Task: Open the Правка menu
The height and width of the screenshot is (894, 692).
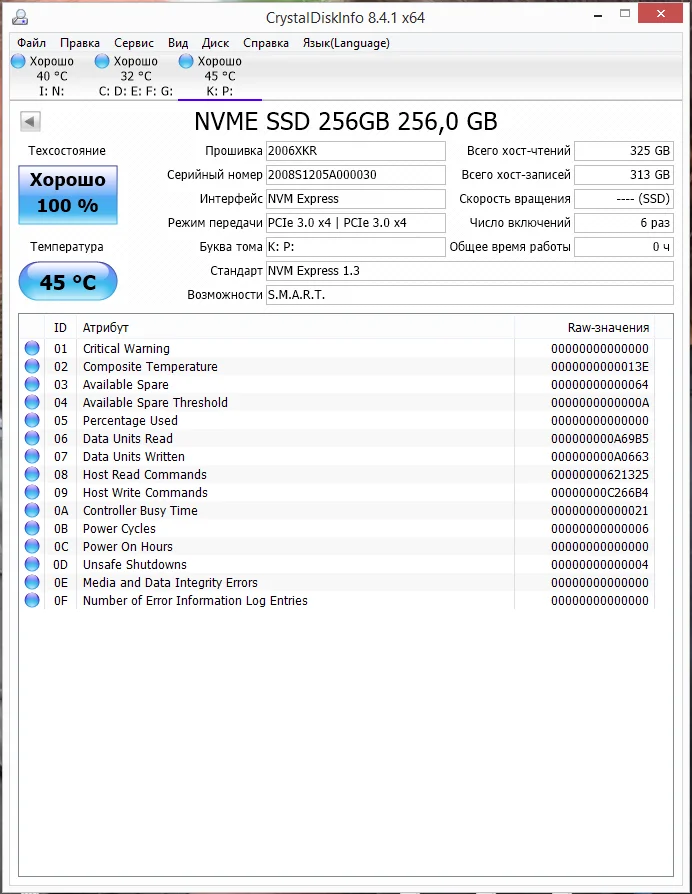Action: pyautogui.click(x=80, y=43)
